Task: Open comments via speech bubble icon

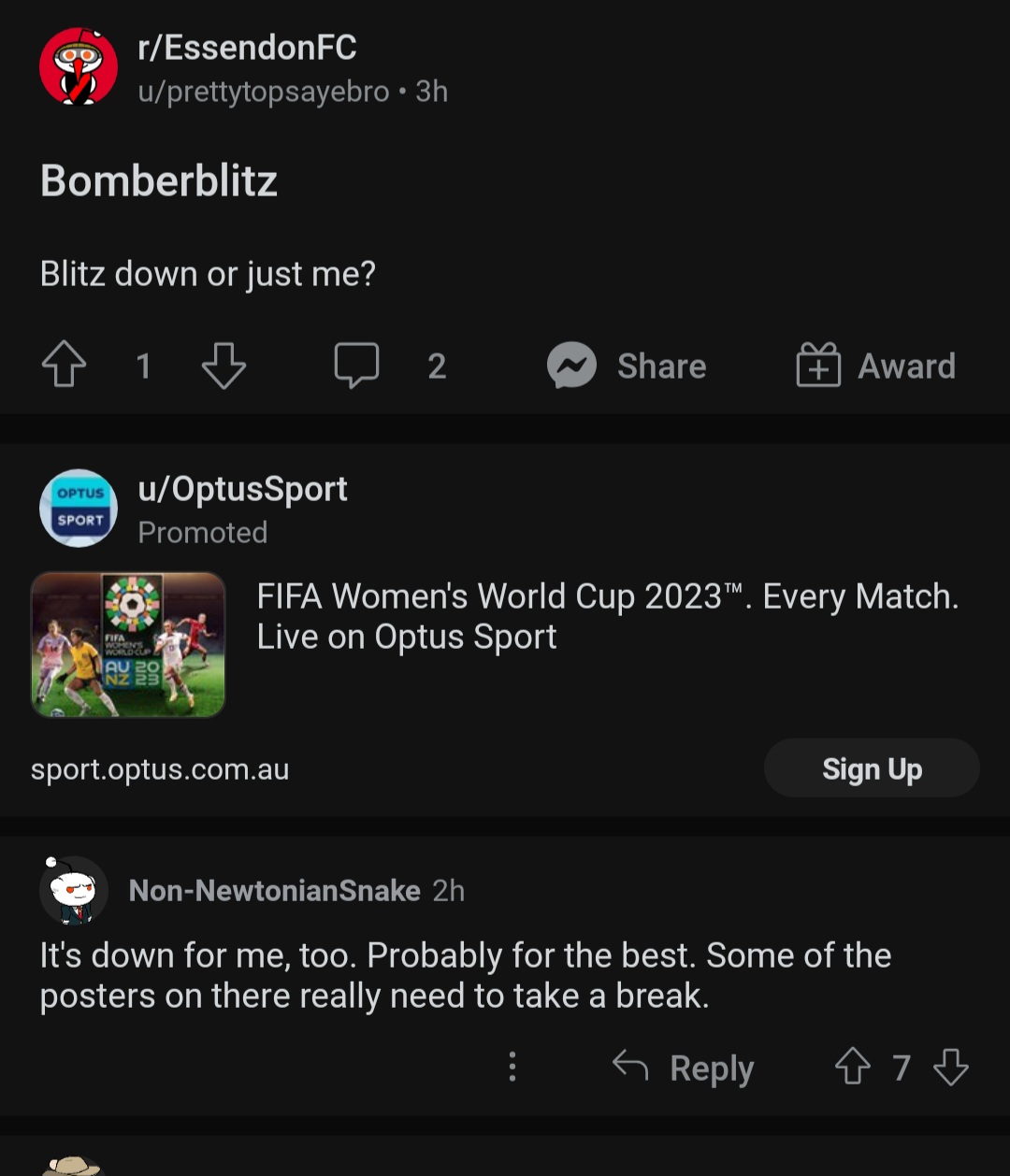Action: [x=357, y=366]
